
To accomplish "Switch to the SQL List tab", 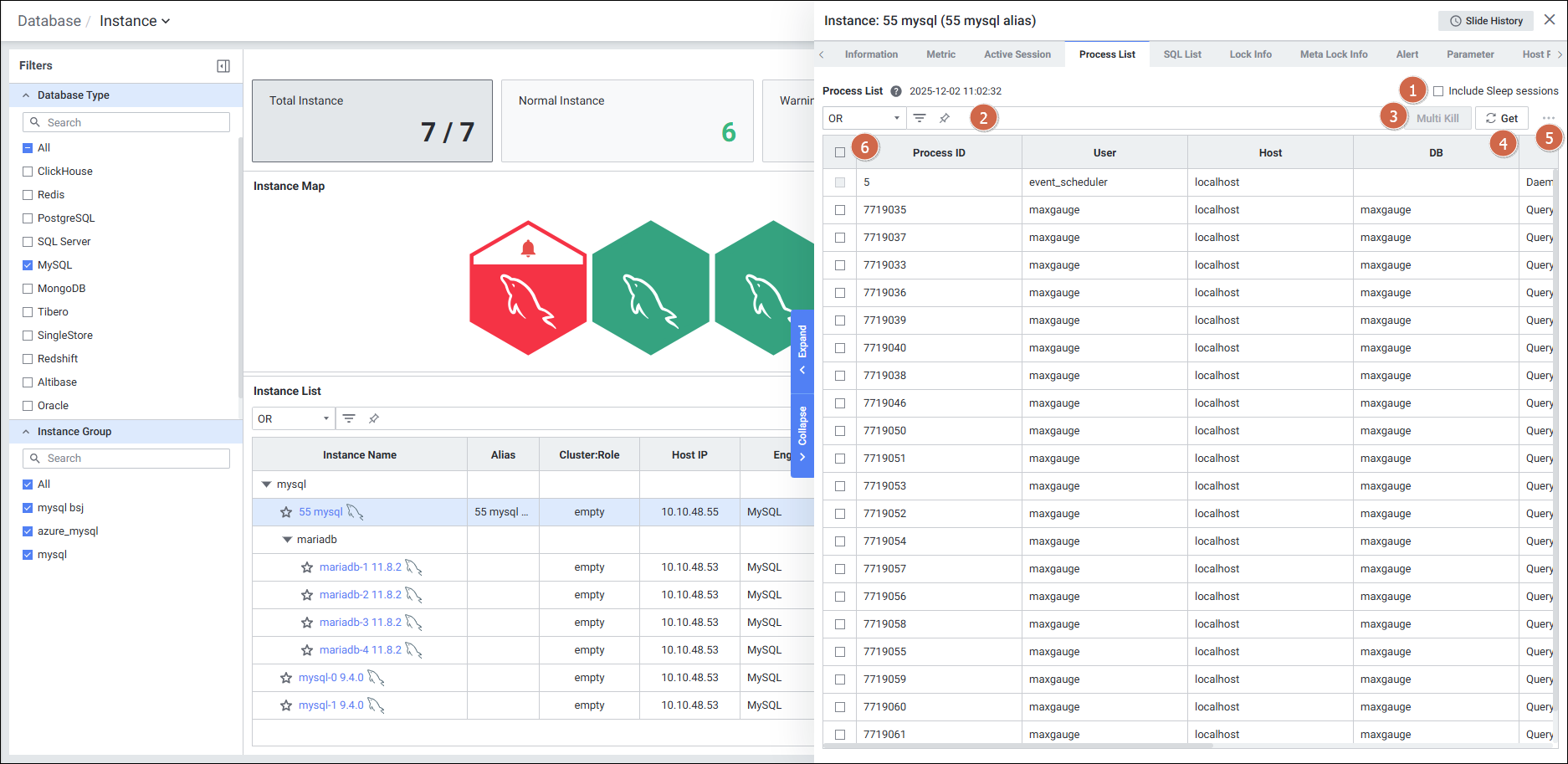I will click(x=1181, y=54).
